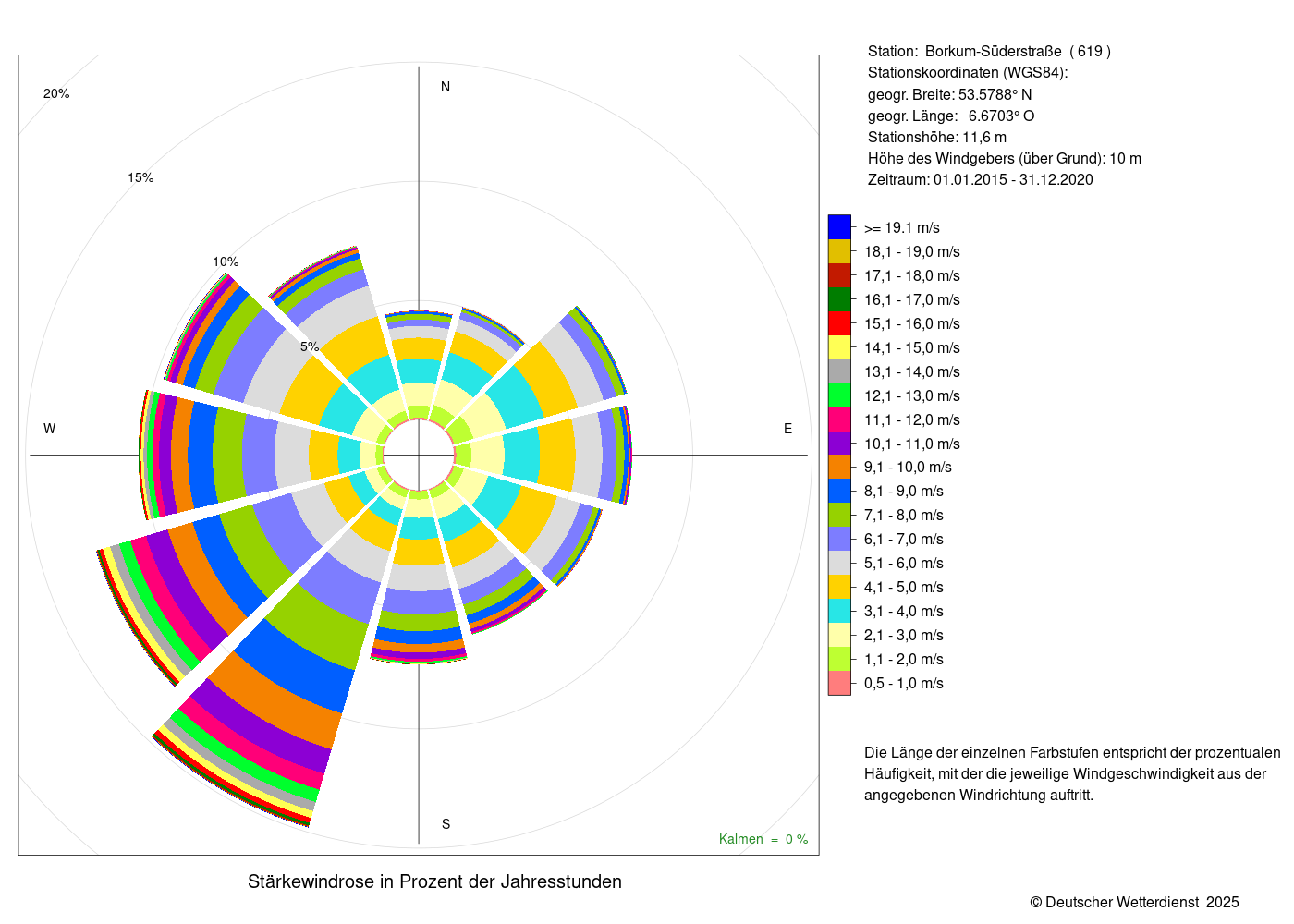The height and width of the screenshot is (924, 1294).
Task: Click the 15% ring label
Action: coord(140,177)
